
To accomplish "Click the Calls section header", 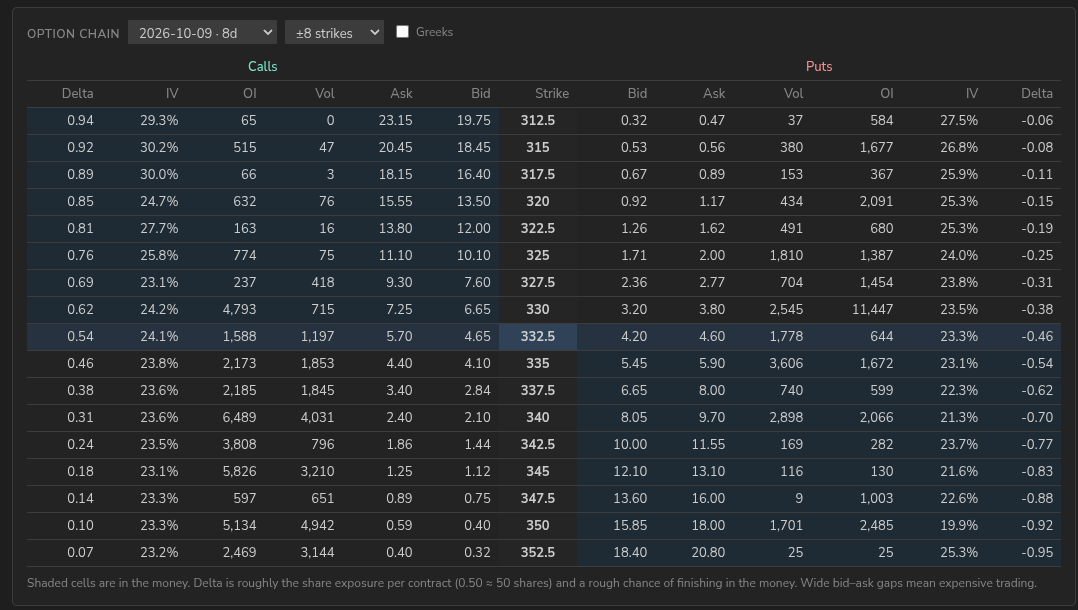I will (x=263, y=66).
